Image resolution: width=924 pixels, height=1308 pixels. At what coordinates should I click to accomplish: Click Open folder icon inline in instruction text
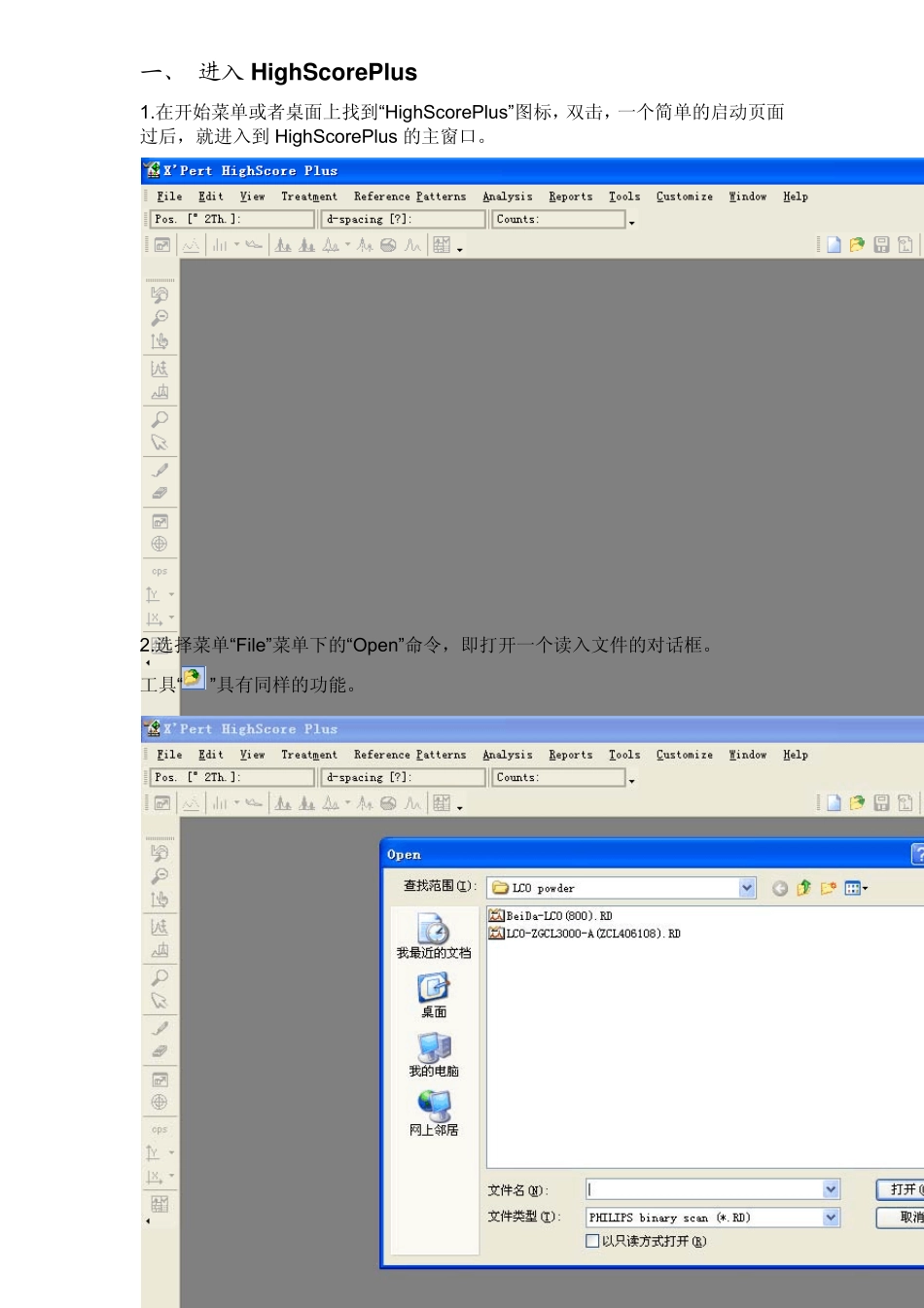pyautogui.click(x=194, y=678)
